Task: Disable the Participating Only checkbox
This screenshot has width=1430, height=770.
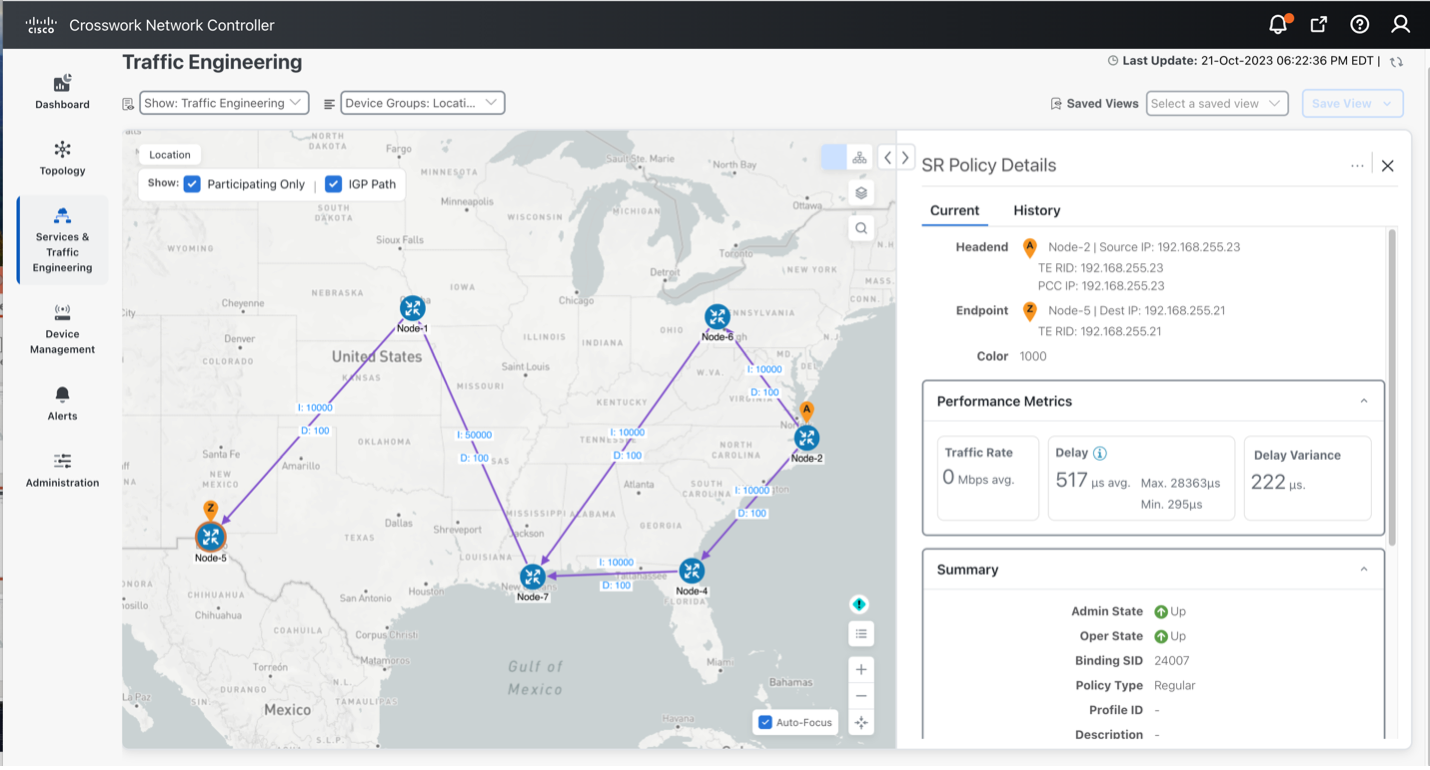Action: (x=194, y=184)
